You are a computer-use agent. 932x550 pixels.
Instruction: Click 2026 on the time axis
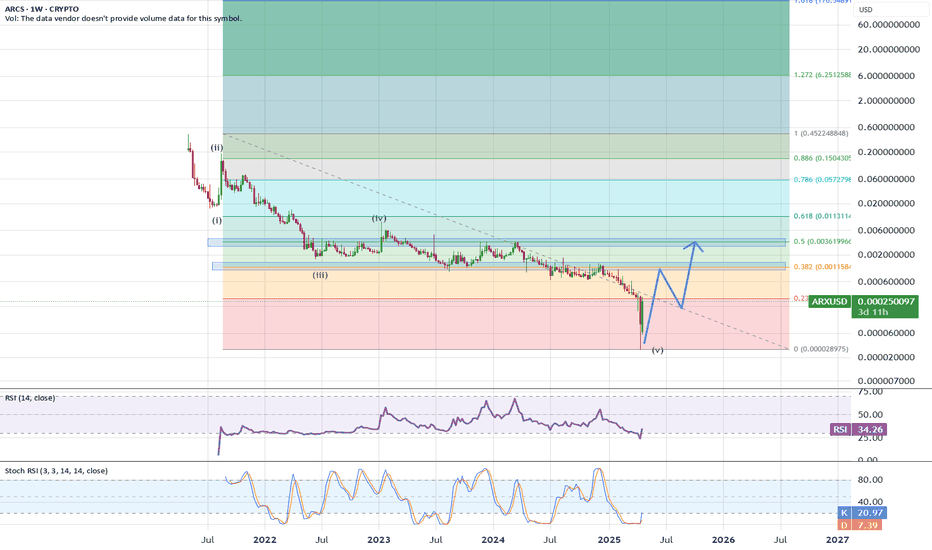(723, 540)
